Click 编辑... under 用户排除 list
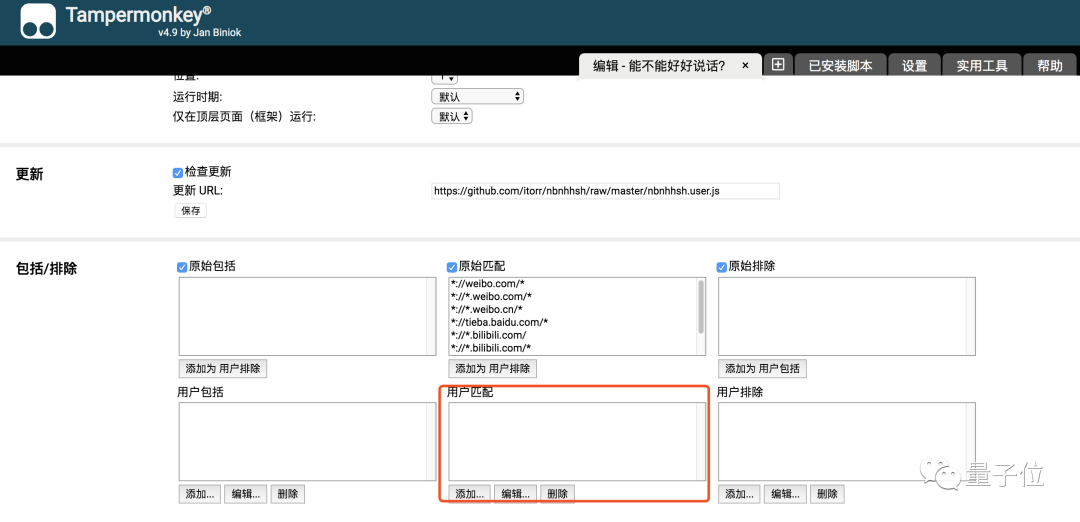The height and width of the screenshot is (522, 1080). (x=786, y=494)
